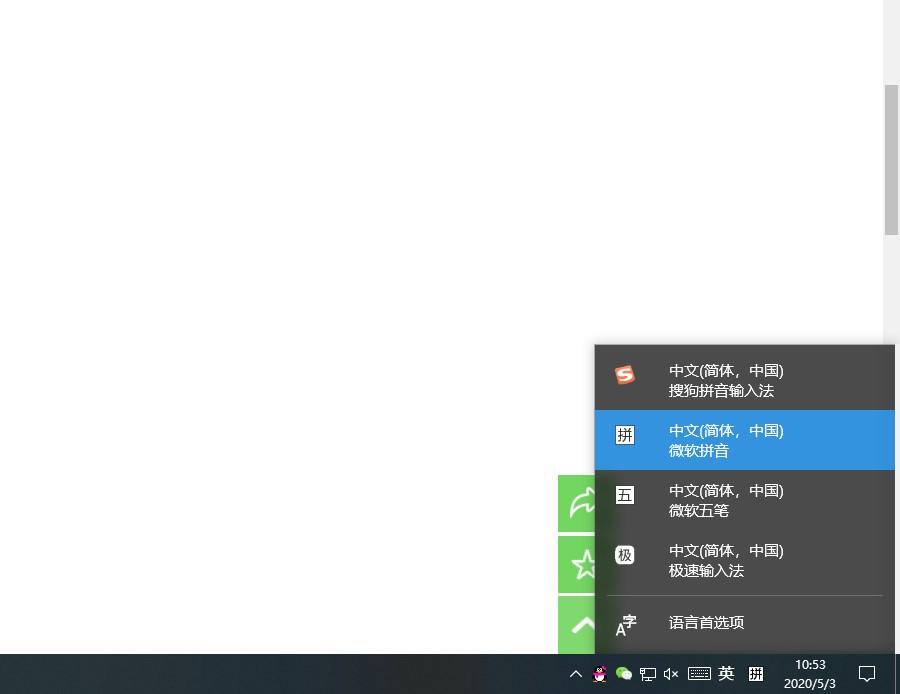
Task: Show hidden tray icons chevron
Action: coord(576,674)
